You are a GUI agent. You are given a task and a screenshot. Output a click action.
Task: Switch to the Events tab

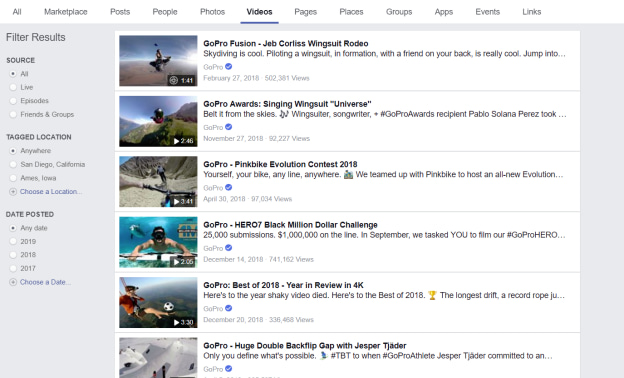tap(488, 12)
